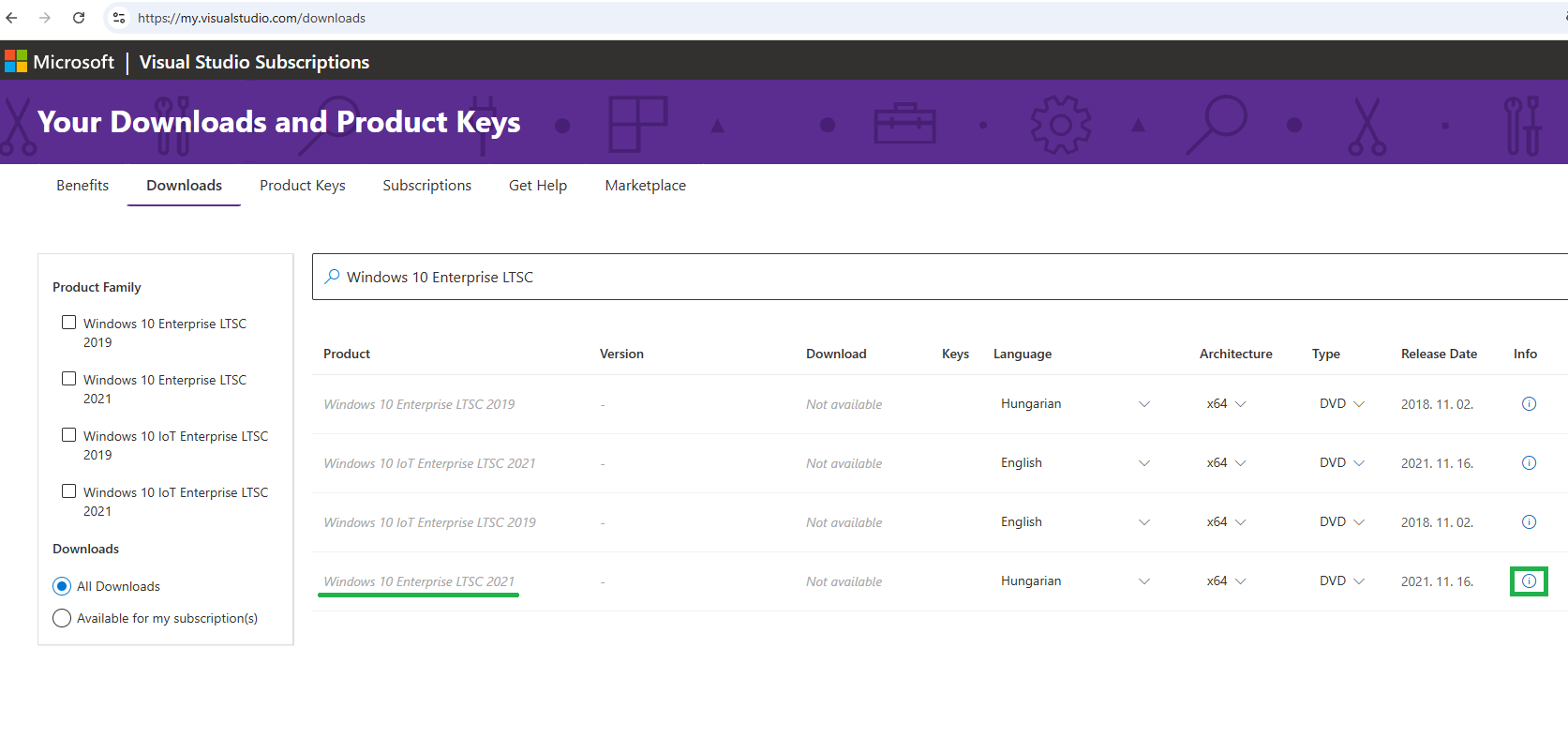Click the Architecture column header
Viewport: 1568px width, 739px height.
coord(1235,354)
